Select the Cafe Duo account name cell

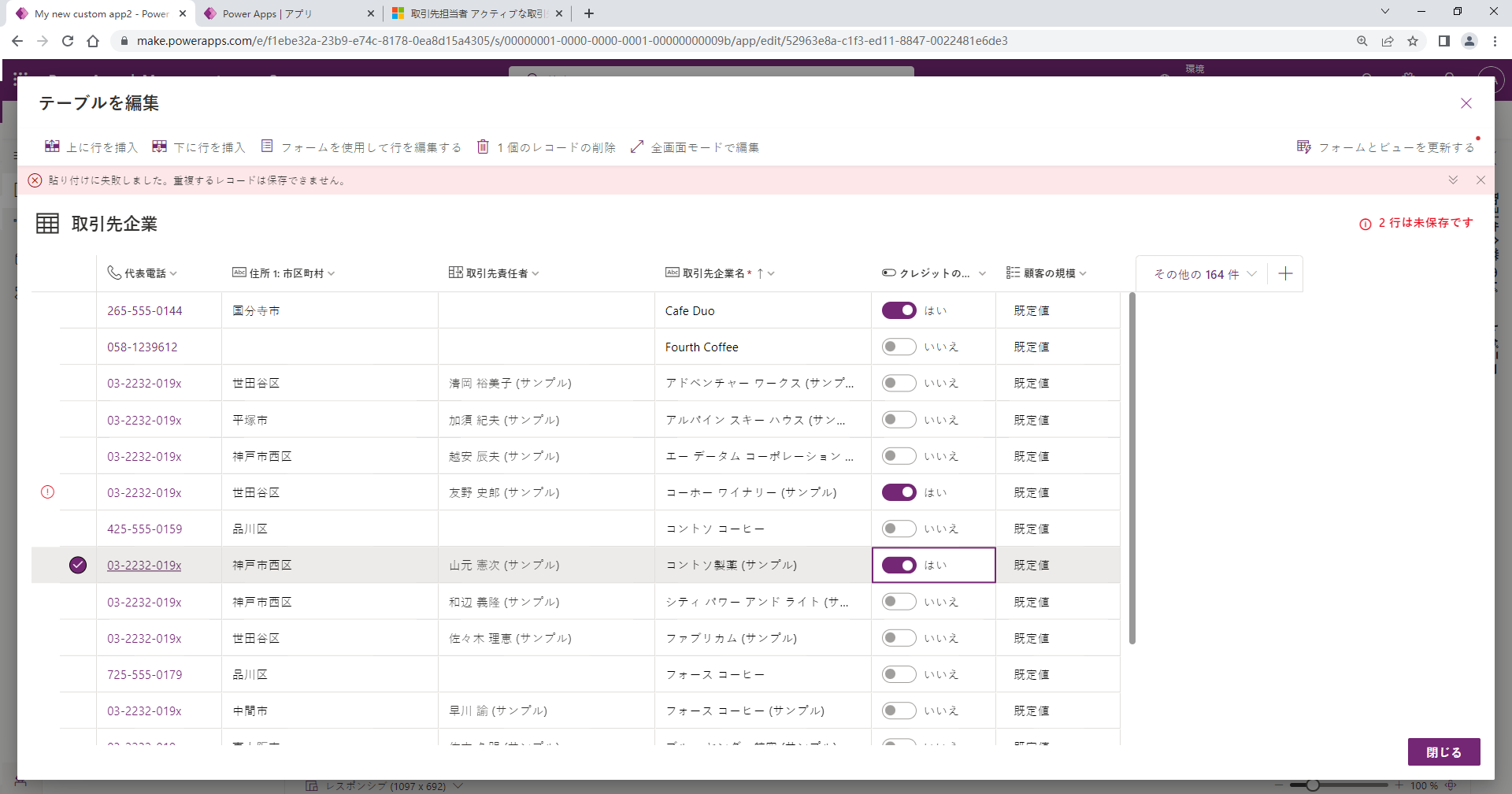[x=763, y=310]
